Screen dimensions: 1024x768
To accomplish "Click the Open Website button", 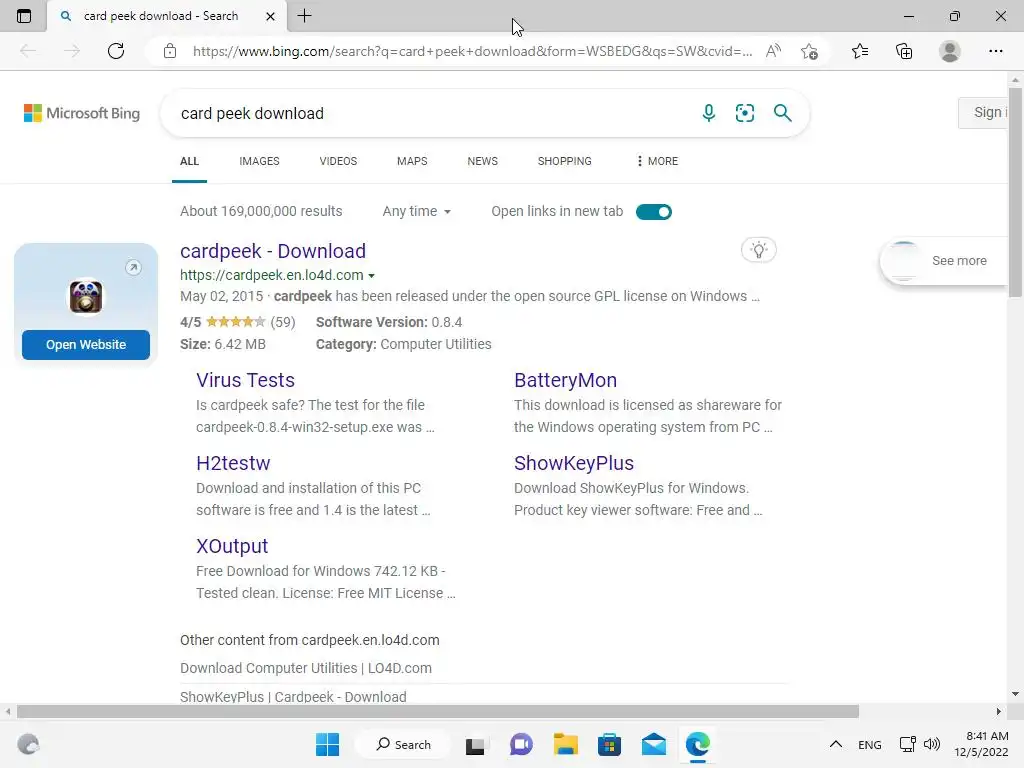I will tap(86, 345).
